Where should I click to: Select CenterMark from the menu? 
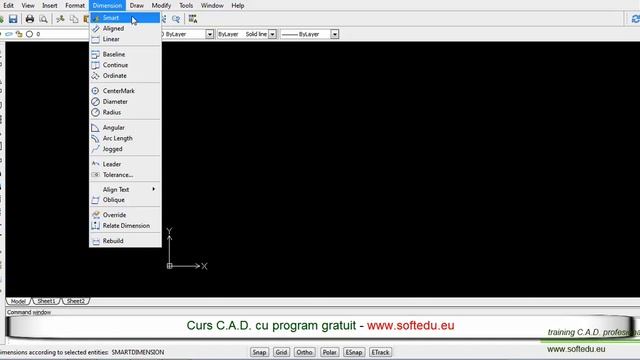125,91
